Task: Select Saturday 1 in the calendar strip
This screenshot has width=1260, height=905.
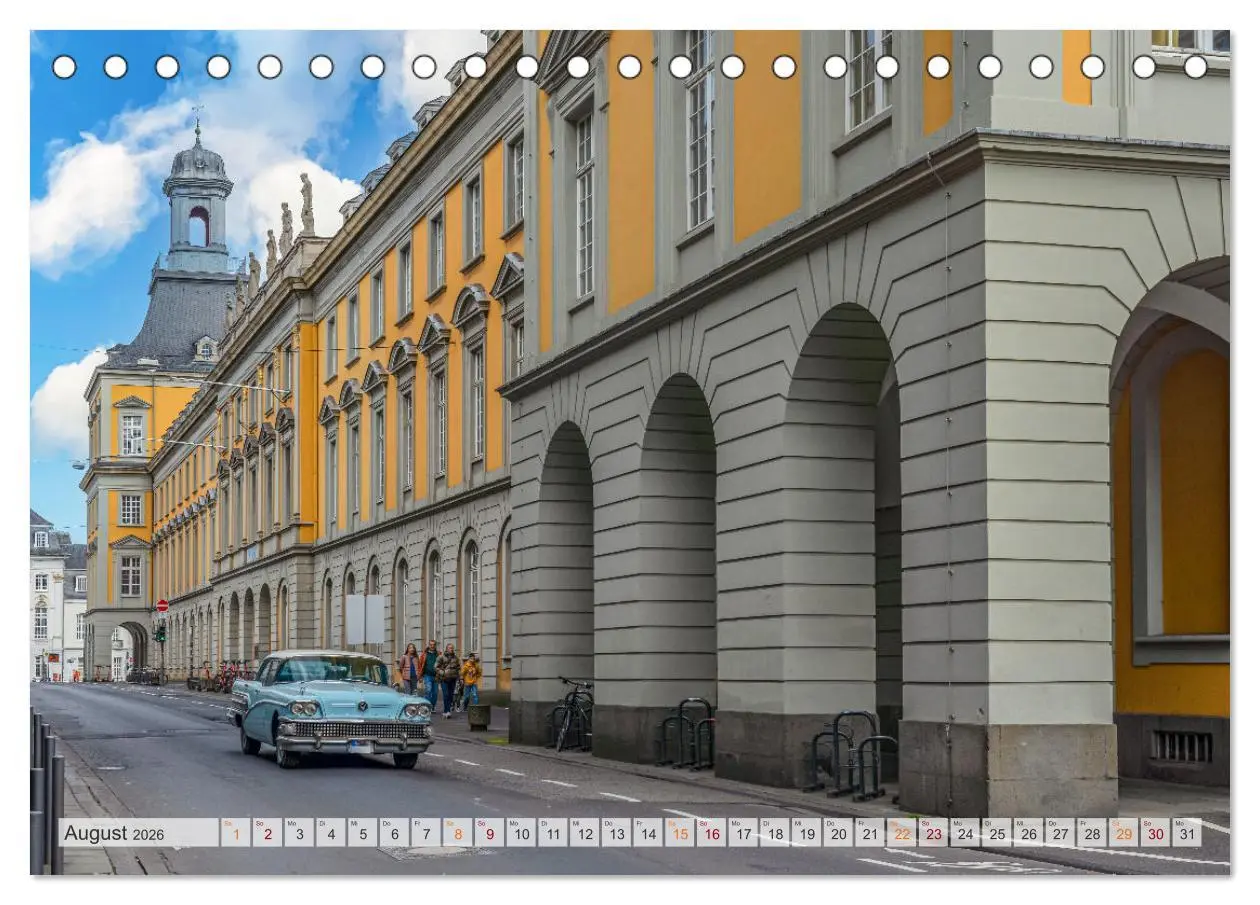Action: pyautogui.click(x=236, y=833)
